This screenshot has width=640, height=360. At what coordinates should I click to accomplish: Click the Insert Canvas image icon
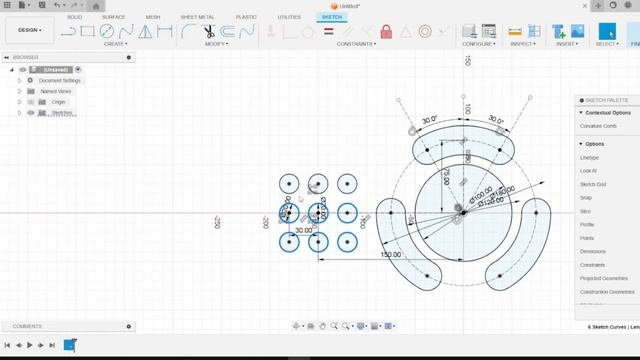click(578, 31)
